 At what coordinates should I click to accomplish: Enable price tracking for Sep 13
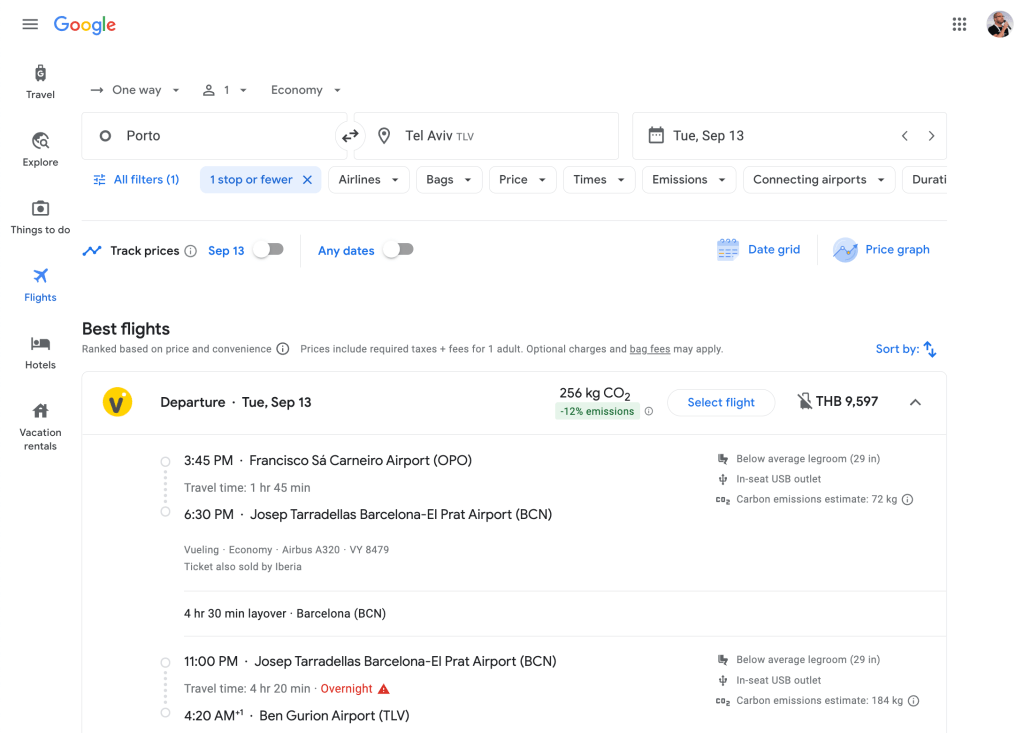click(267, 250)
